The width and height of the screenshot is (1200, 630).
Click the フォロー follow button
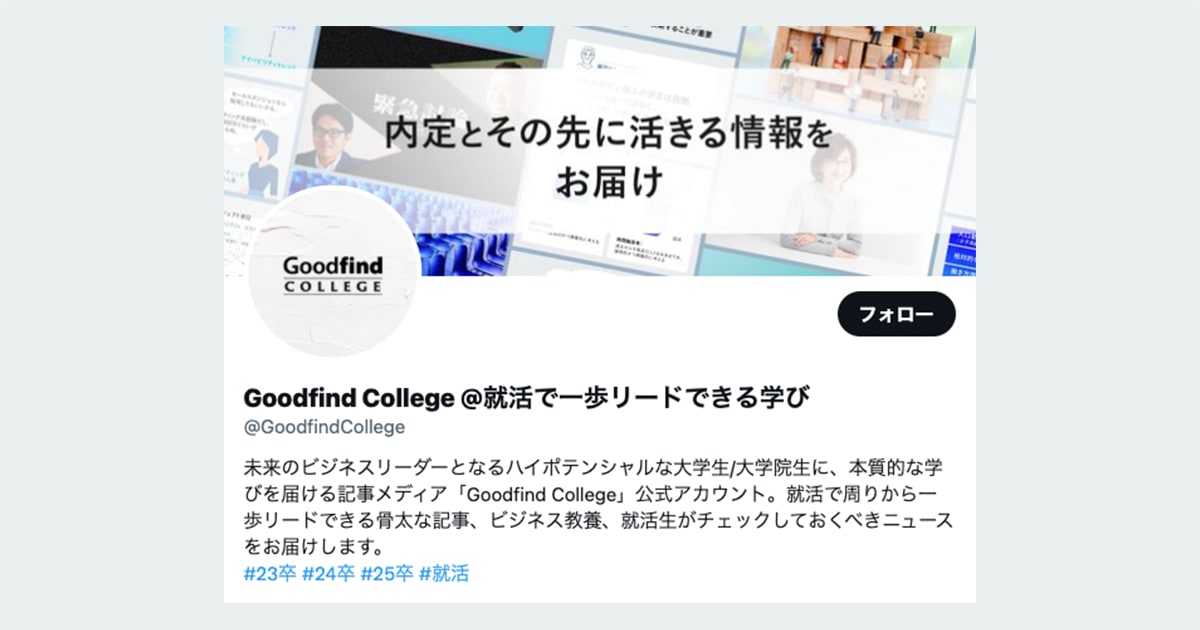tap(896, 314)
